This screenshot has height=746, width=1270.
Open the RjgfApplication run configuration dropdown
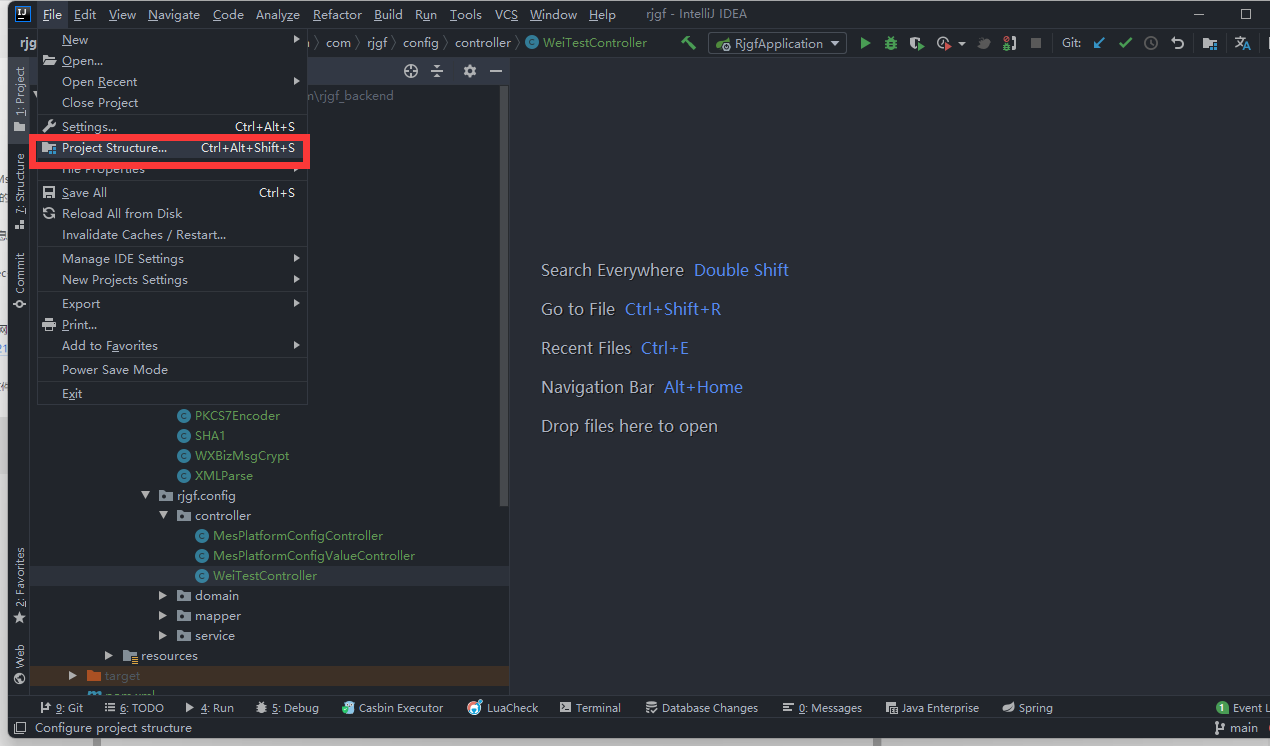(x=777, y=43)
